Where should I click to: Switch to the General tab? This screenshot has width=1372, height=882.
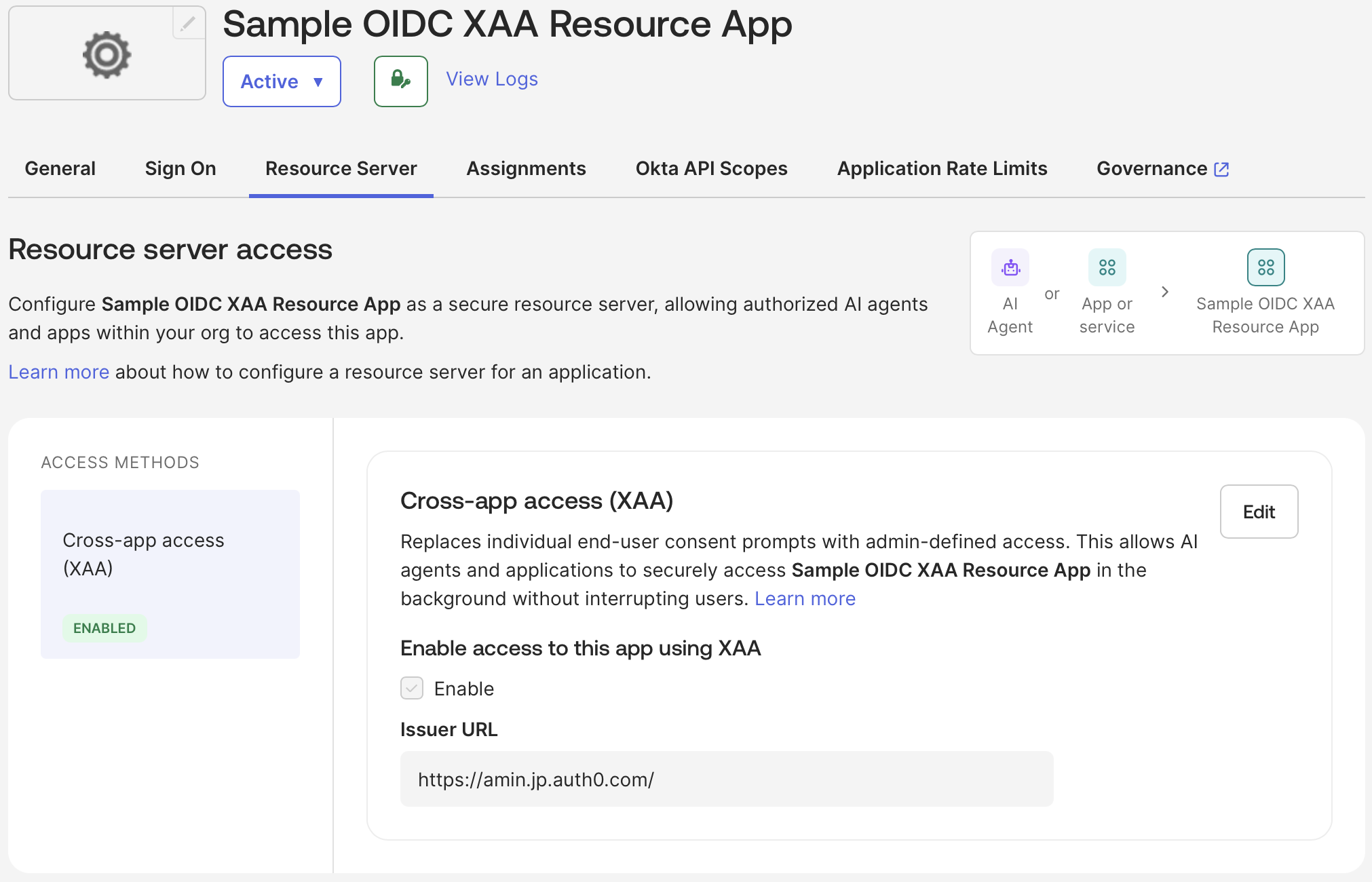(x=60, y=168)
